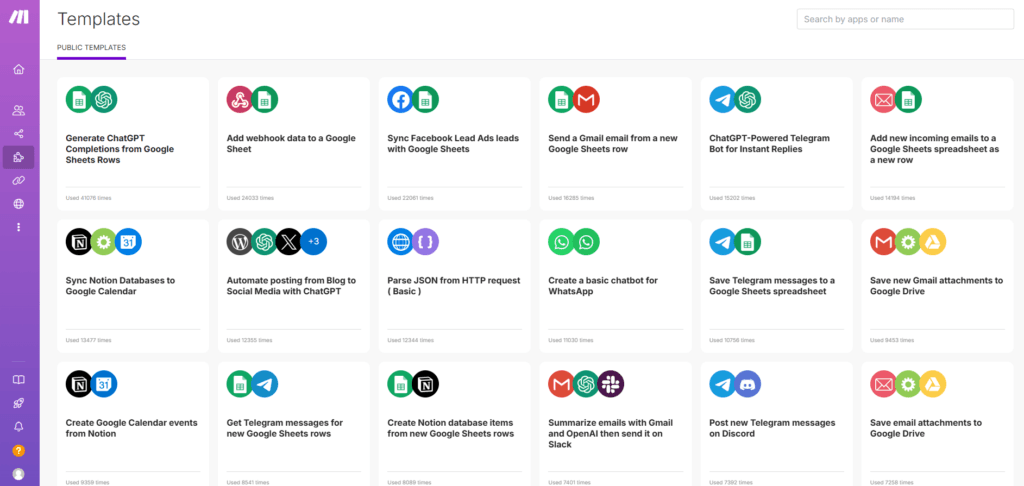
Task: Click the 'Used 24033 times' text
Action: 250,197
